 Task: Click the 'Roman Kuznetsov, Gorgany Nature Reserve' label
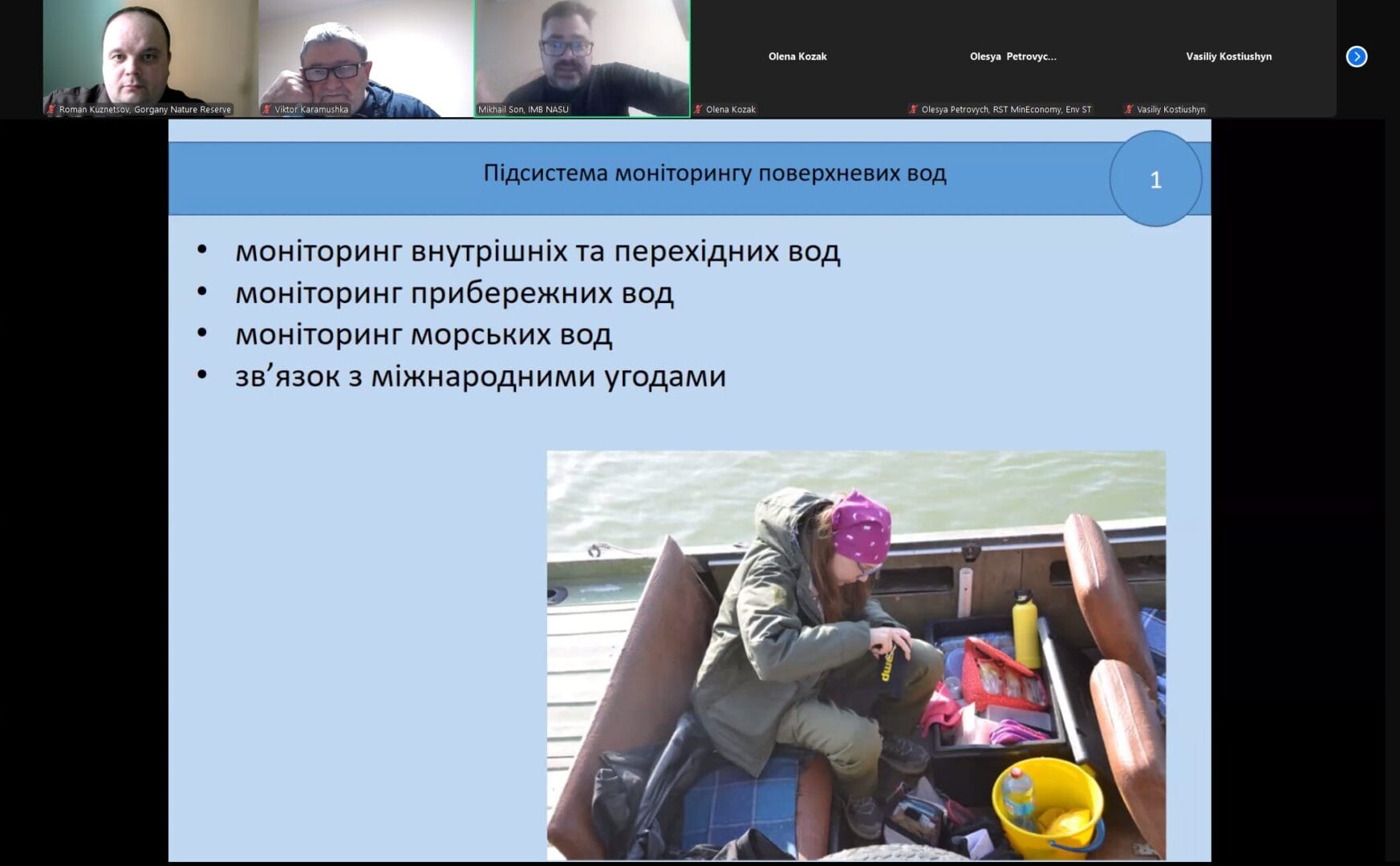[x=144, y=110]
